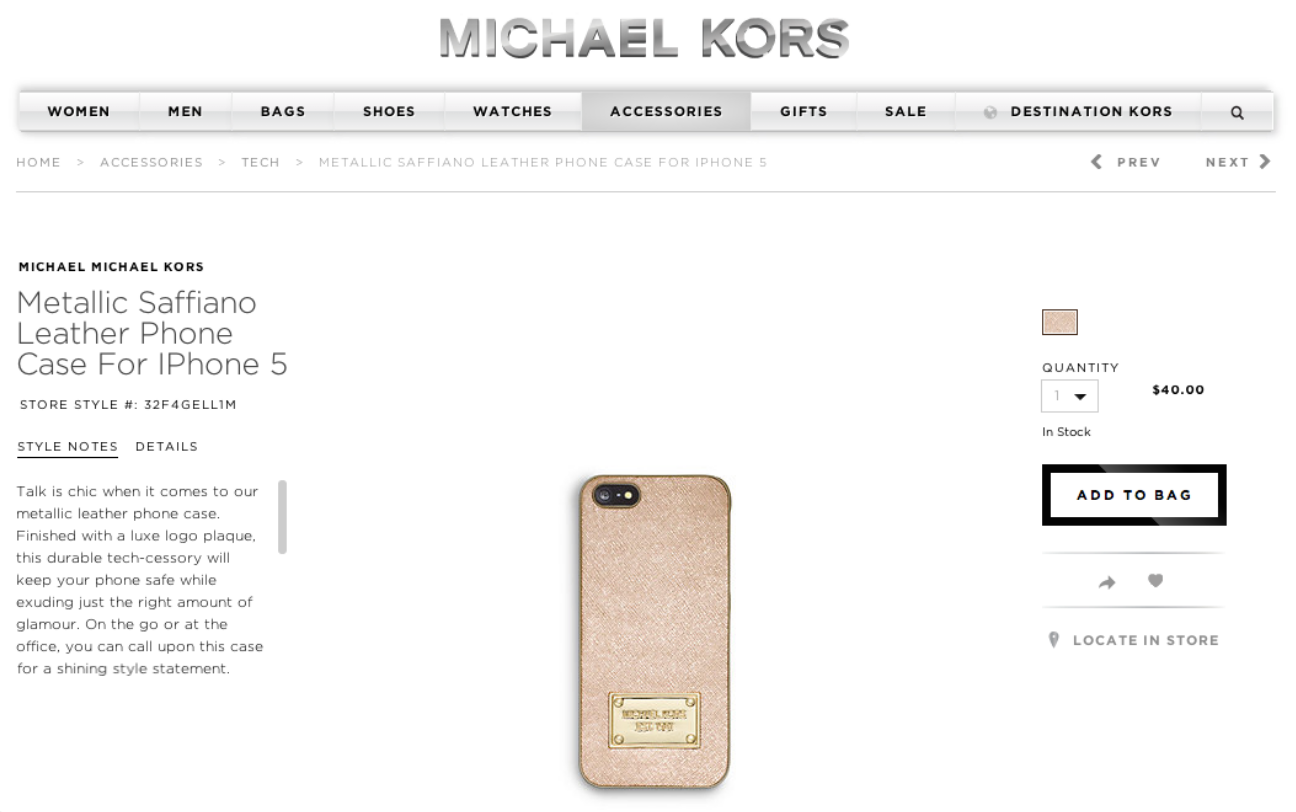Click the Locate in Store pin icon
1296x812 pixels.
coord(1053,640)
